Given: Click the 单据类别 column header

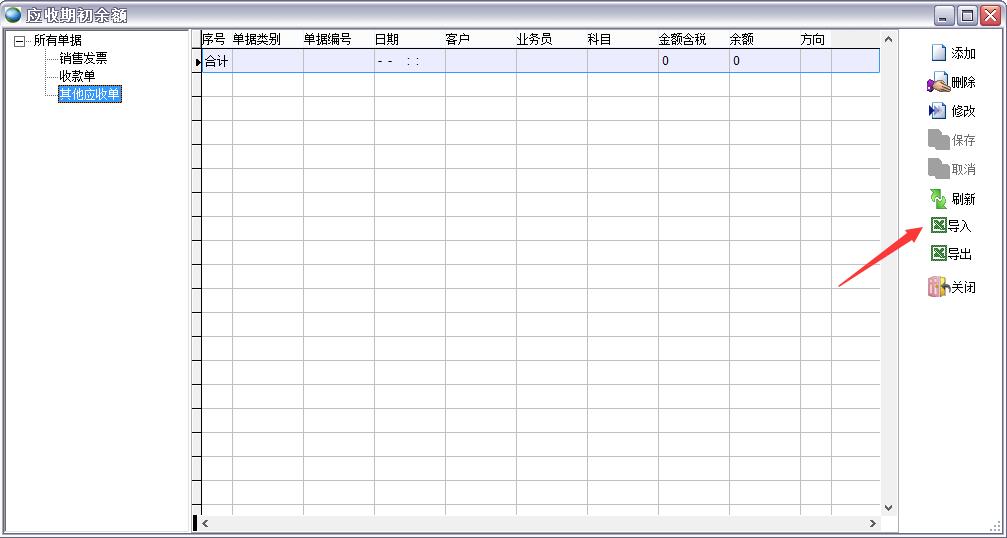Looking at the screenshot, I should (x=257, y=39).
